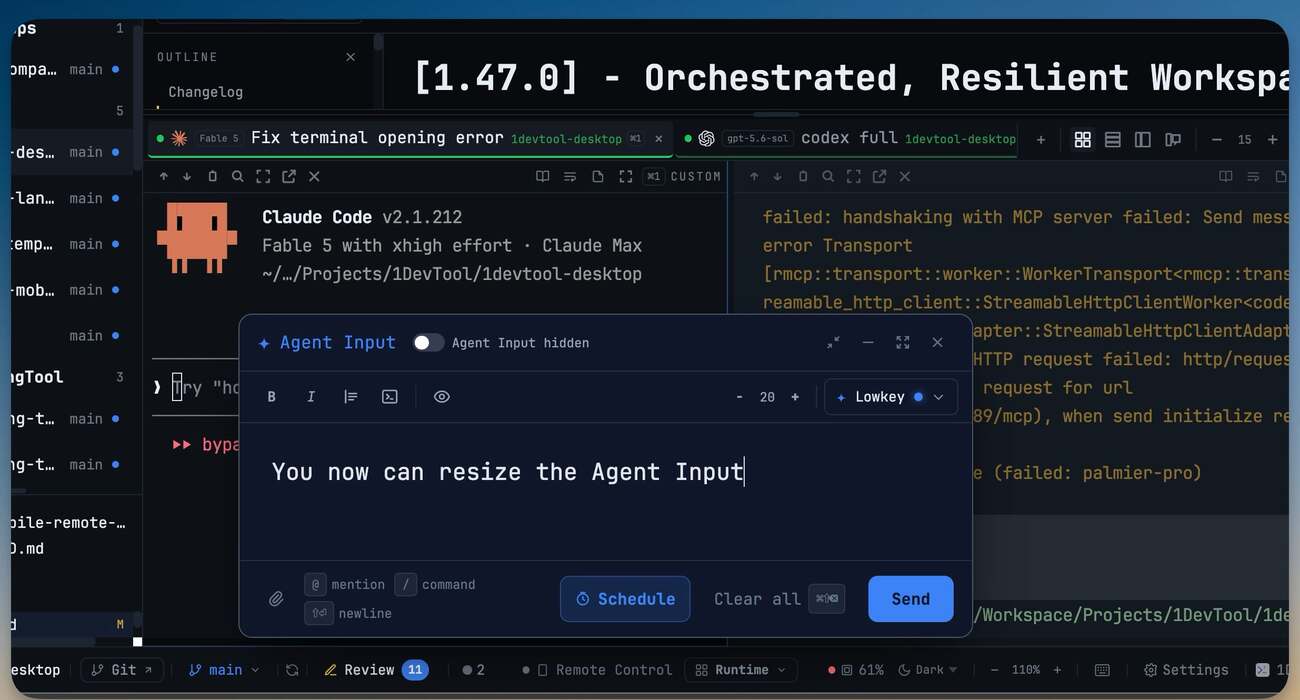
Task: Click the paperclip attach icon
Action: coord(277,599)
